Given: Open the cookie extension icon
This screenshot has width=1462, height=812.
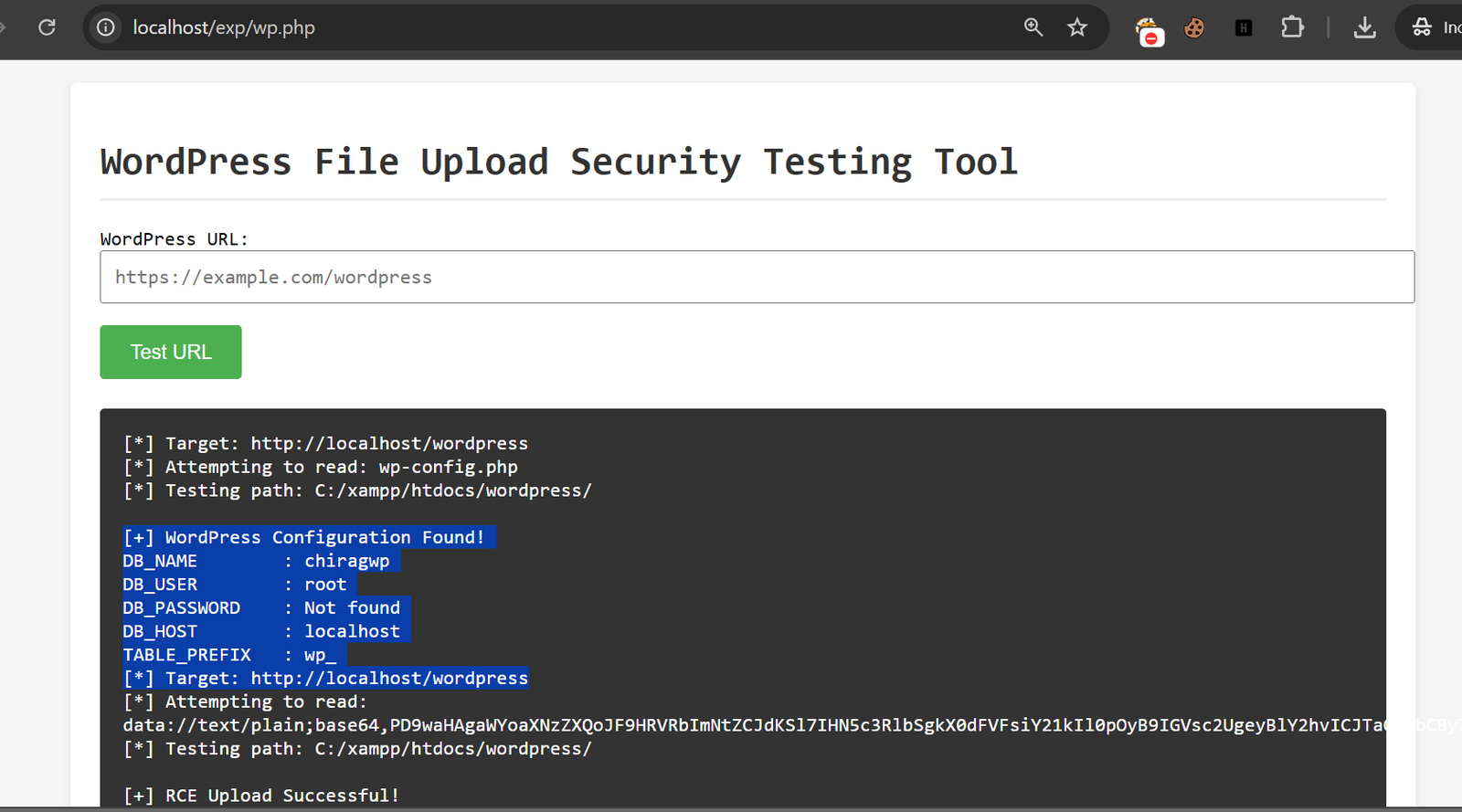Looking at the screenshot, I should coord(1194,28).
